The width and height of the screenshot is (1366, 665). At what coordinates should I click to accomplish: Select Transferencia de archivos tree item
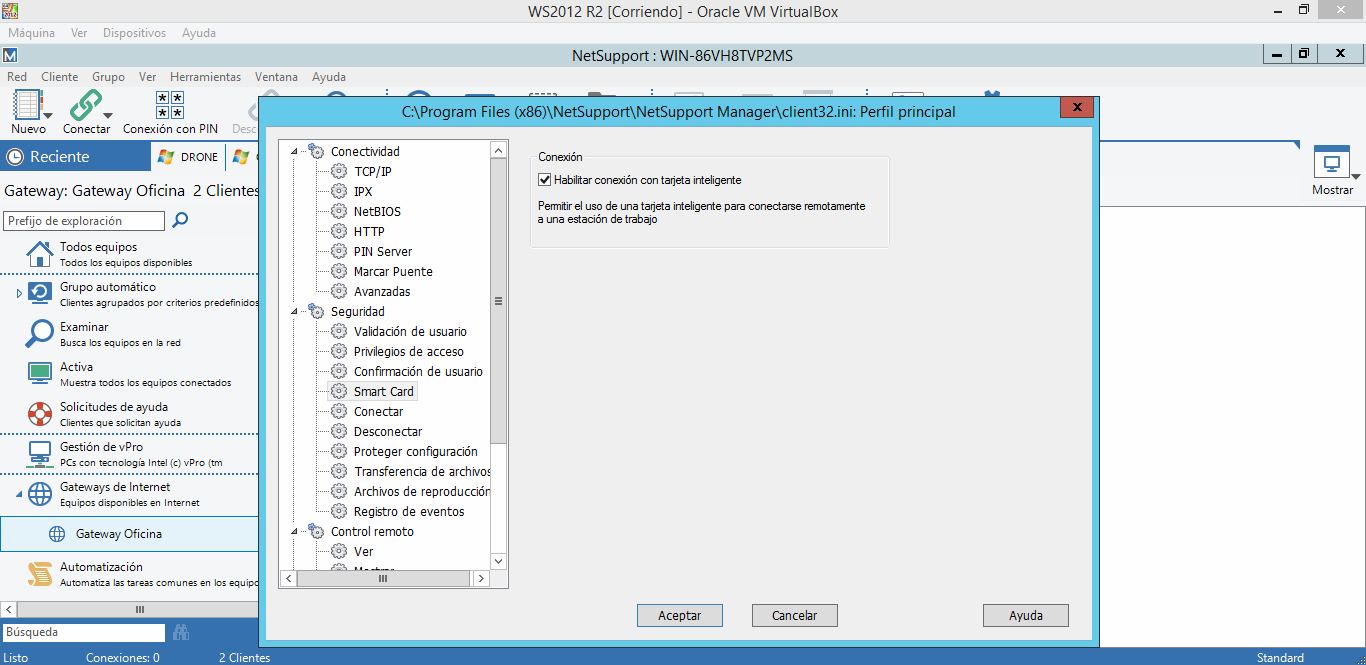(x=422, y=472)
